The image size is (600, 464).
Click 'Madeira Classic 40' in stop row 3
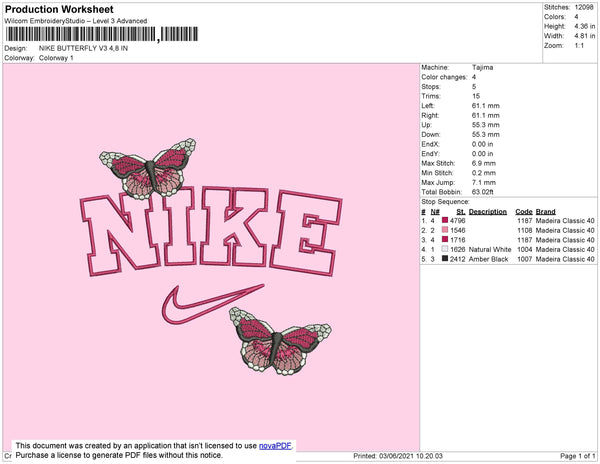[x=565, y=240]
